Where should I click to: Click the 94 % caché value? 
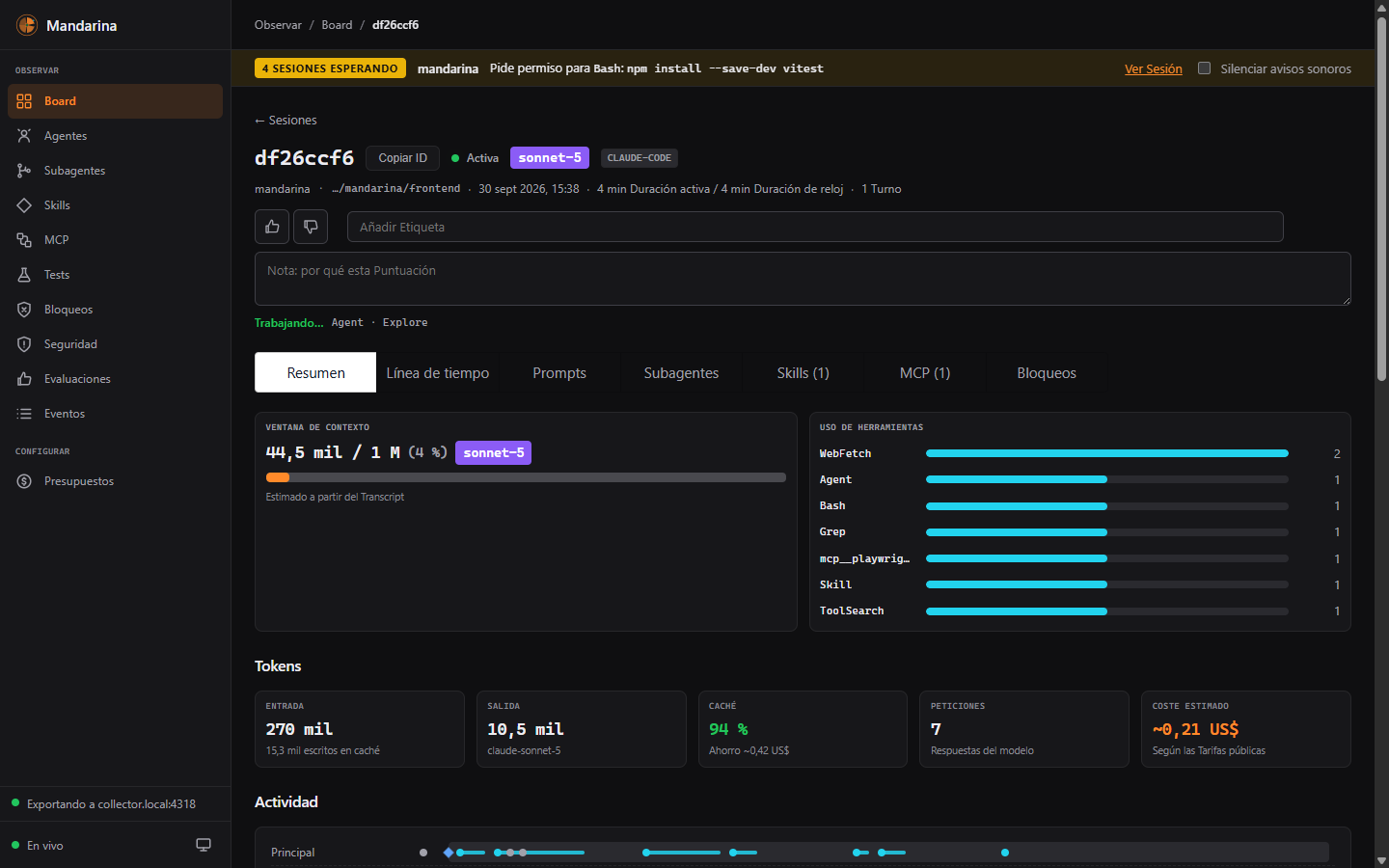[728, 729]
